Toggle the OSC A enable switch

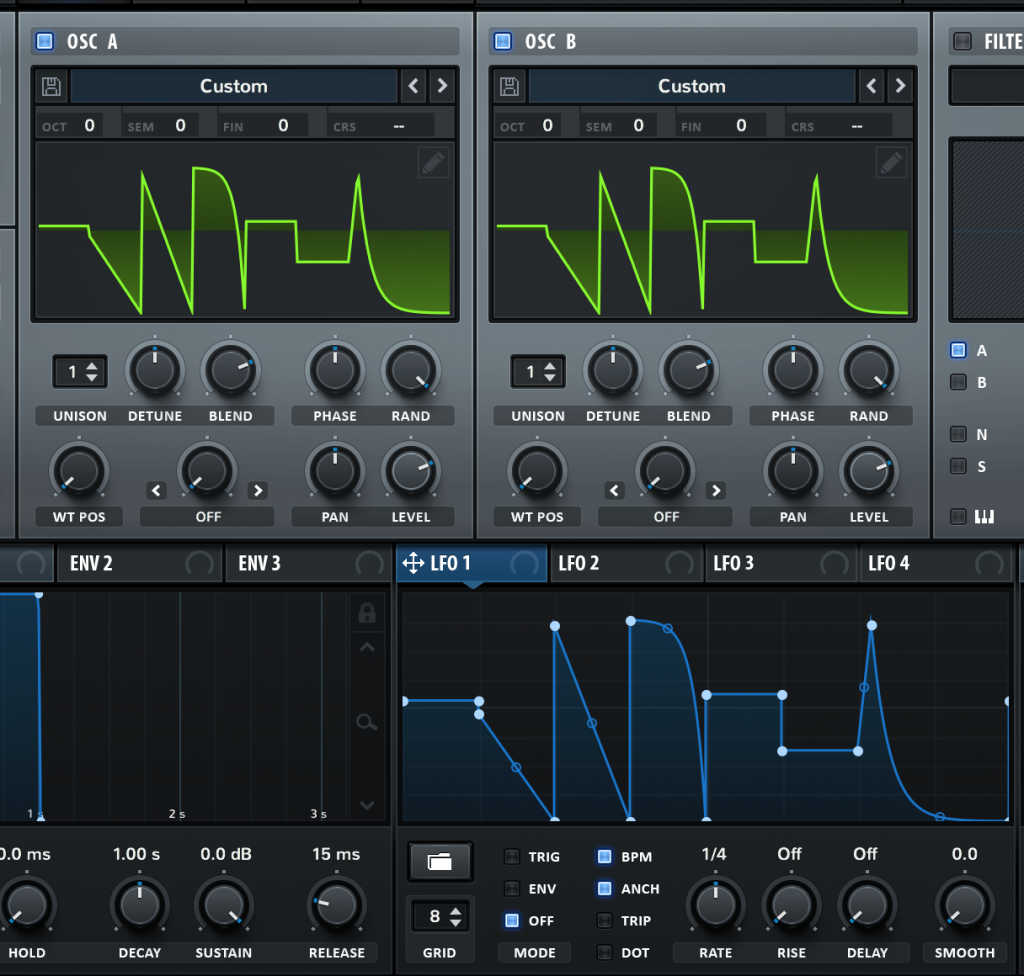point(44,41)
